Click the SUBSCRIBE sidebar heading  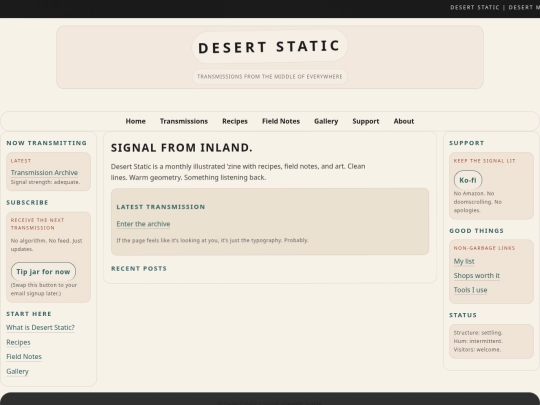coord(27,202)
